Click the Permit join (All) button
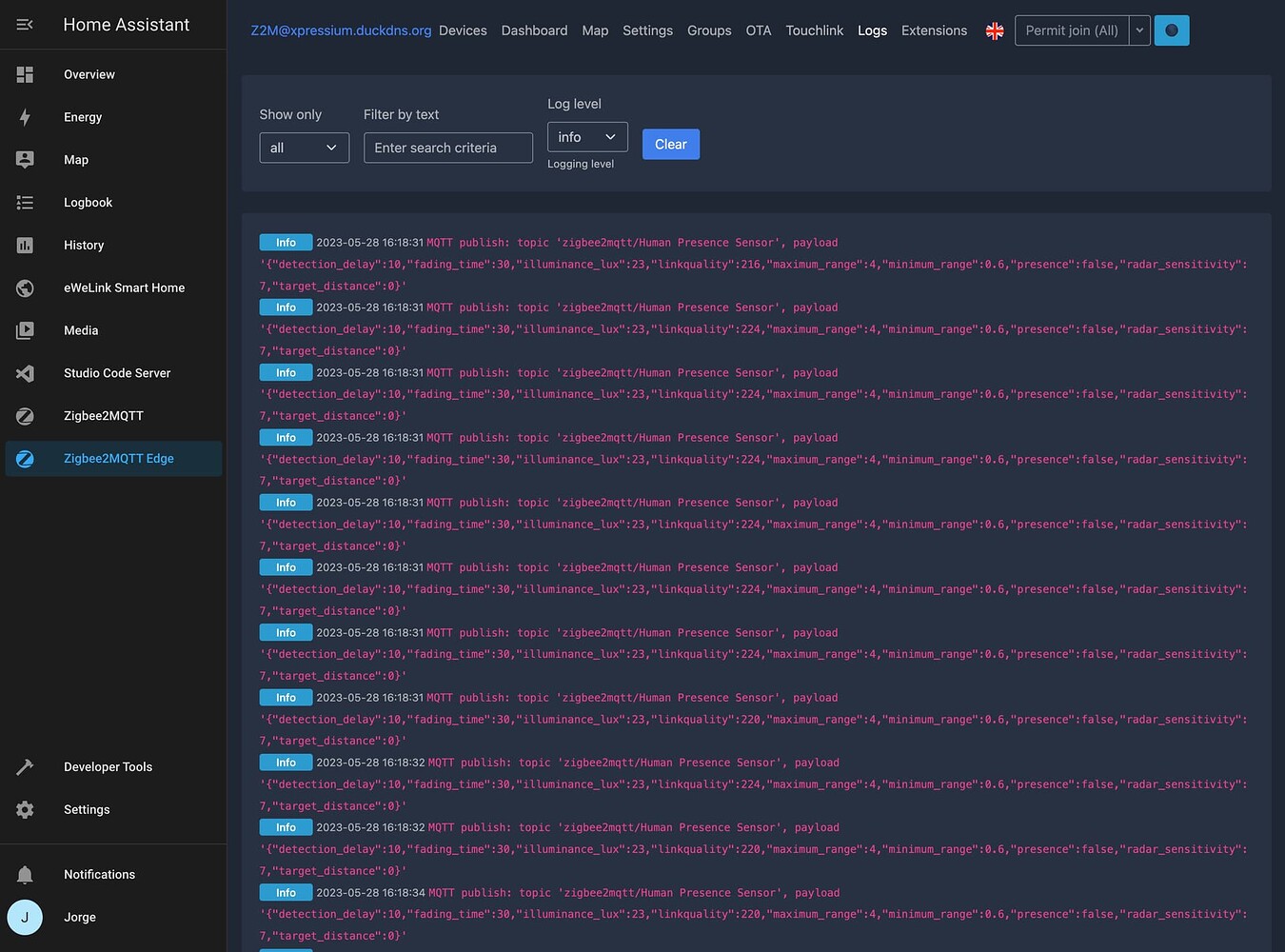The width and height of the screenshot is (1285, 952). 1072,30
